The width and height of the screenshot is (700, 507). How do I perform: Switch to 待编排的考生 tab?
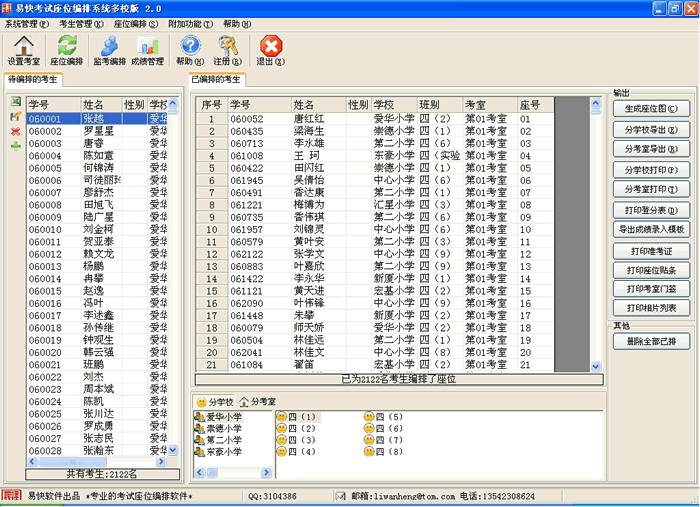click(33, 79)
